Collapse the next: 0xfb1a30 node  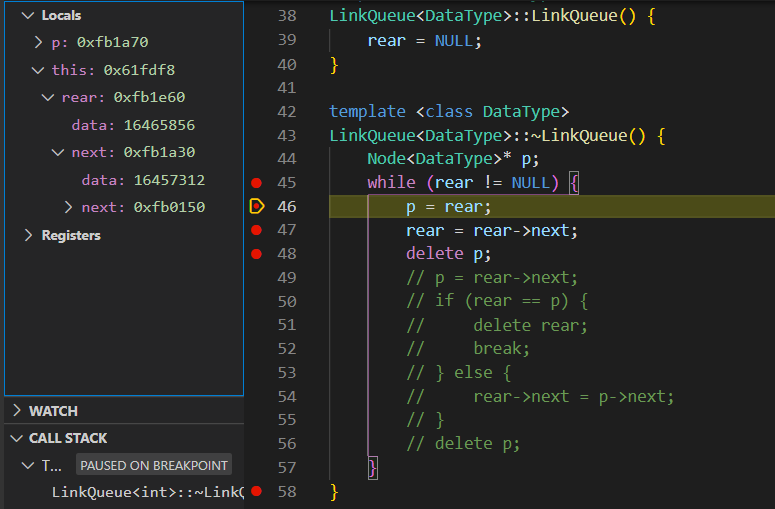pos(58,152)
